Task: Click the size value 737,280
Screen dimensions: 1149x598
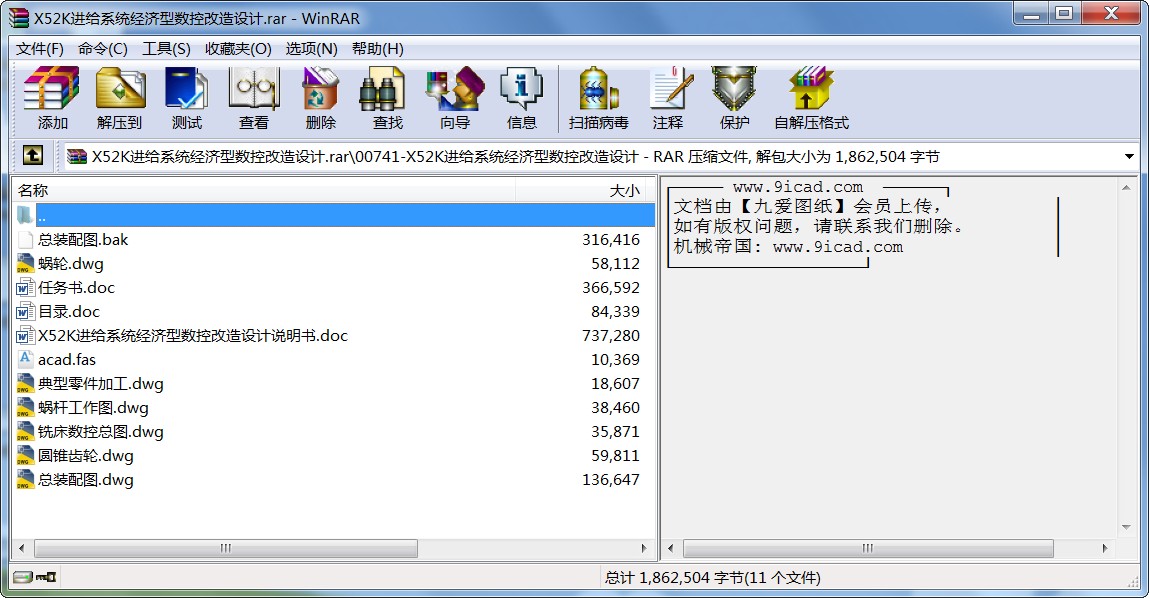Action: (x=610, y=336)
